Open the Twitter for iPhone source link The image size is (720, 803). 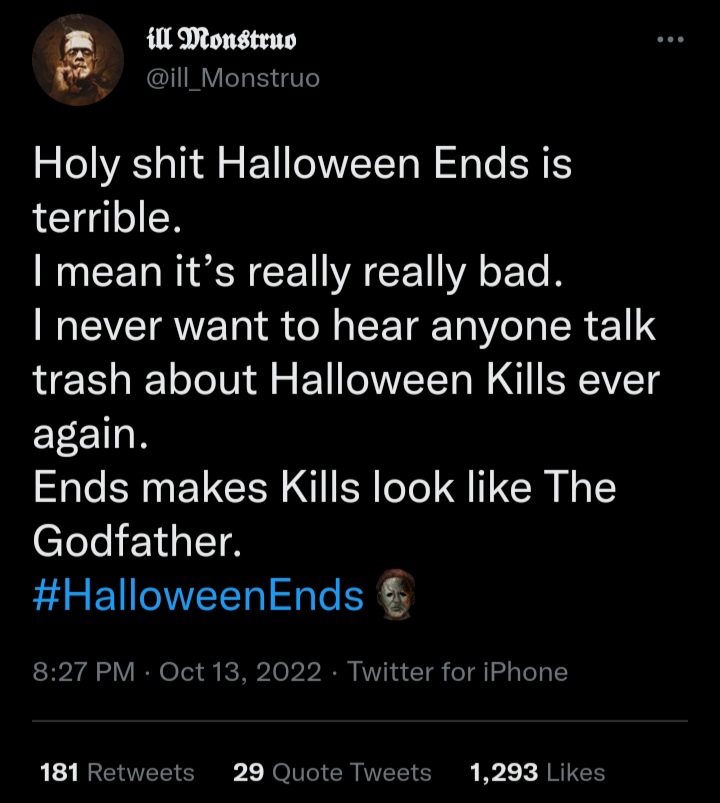[457, 672]
